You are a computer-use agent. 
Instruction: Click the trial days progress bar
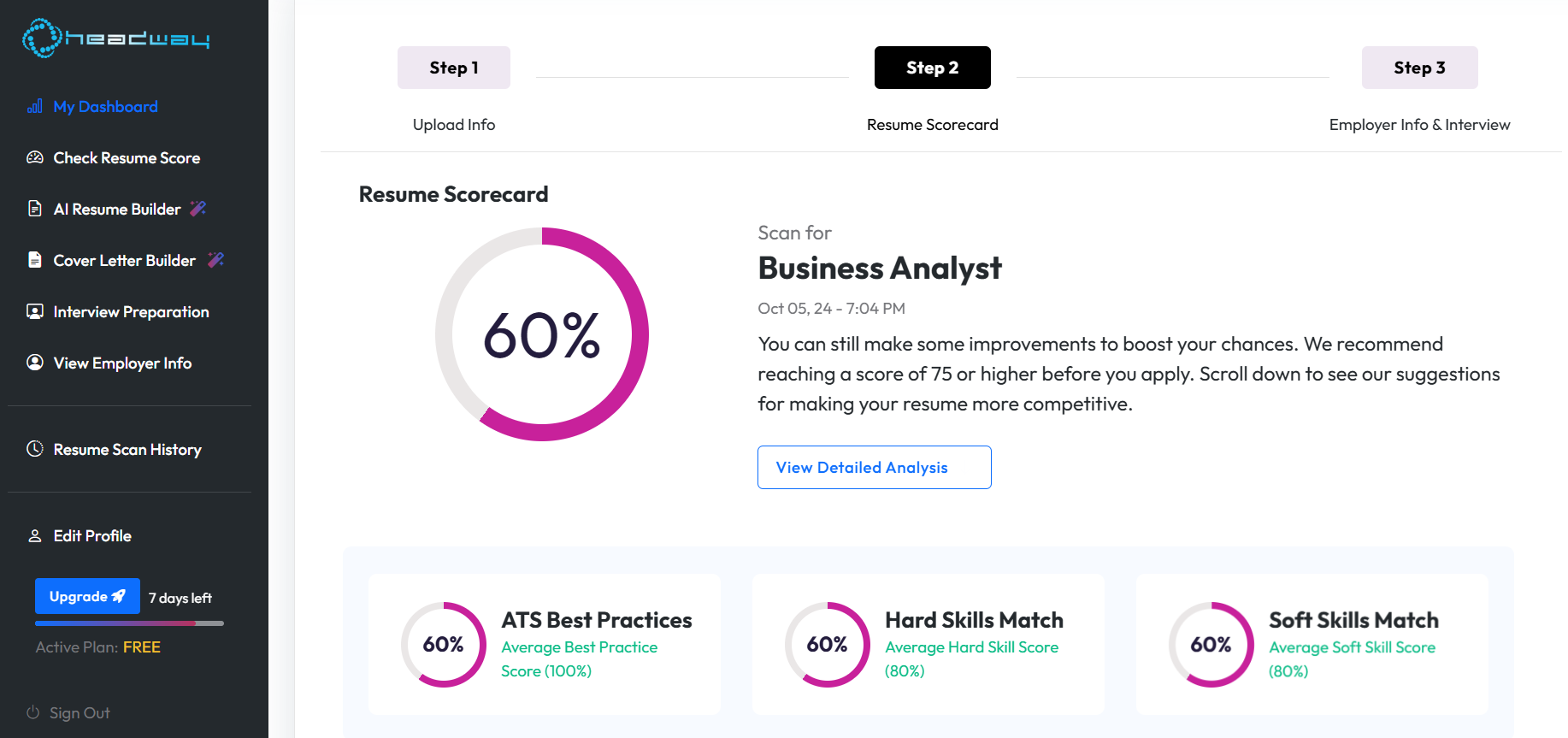[129, 623]
